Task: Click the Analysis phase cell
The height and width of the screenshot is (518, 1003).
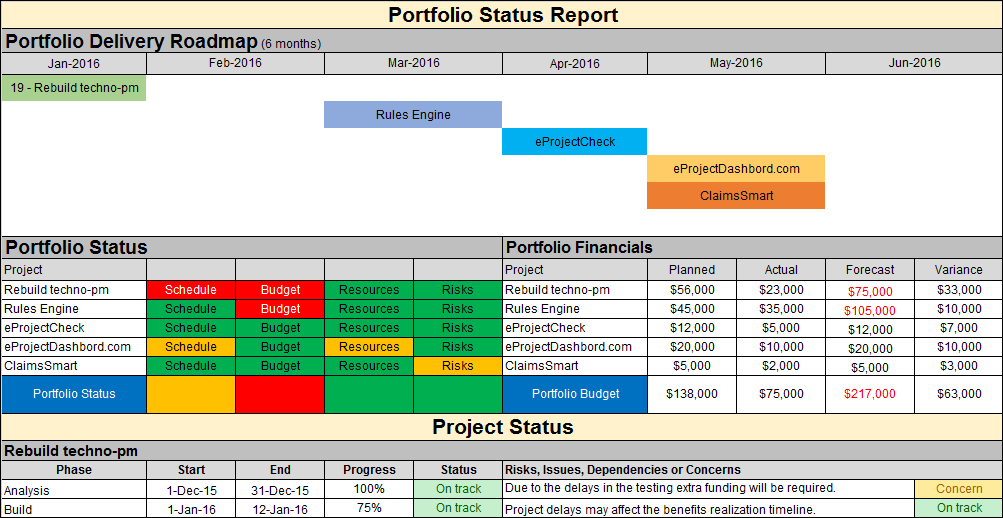Action: point(74,490)
